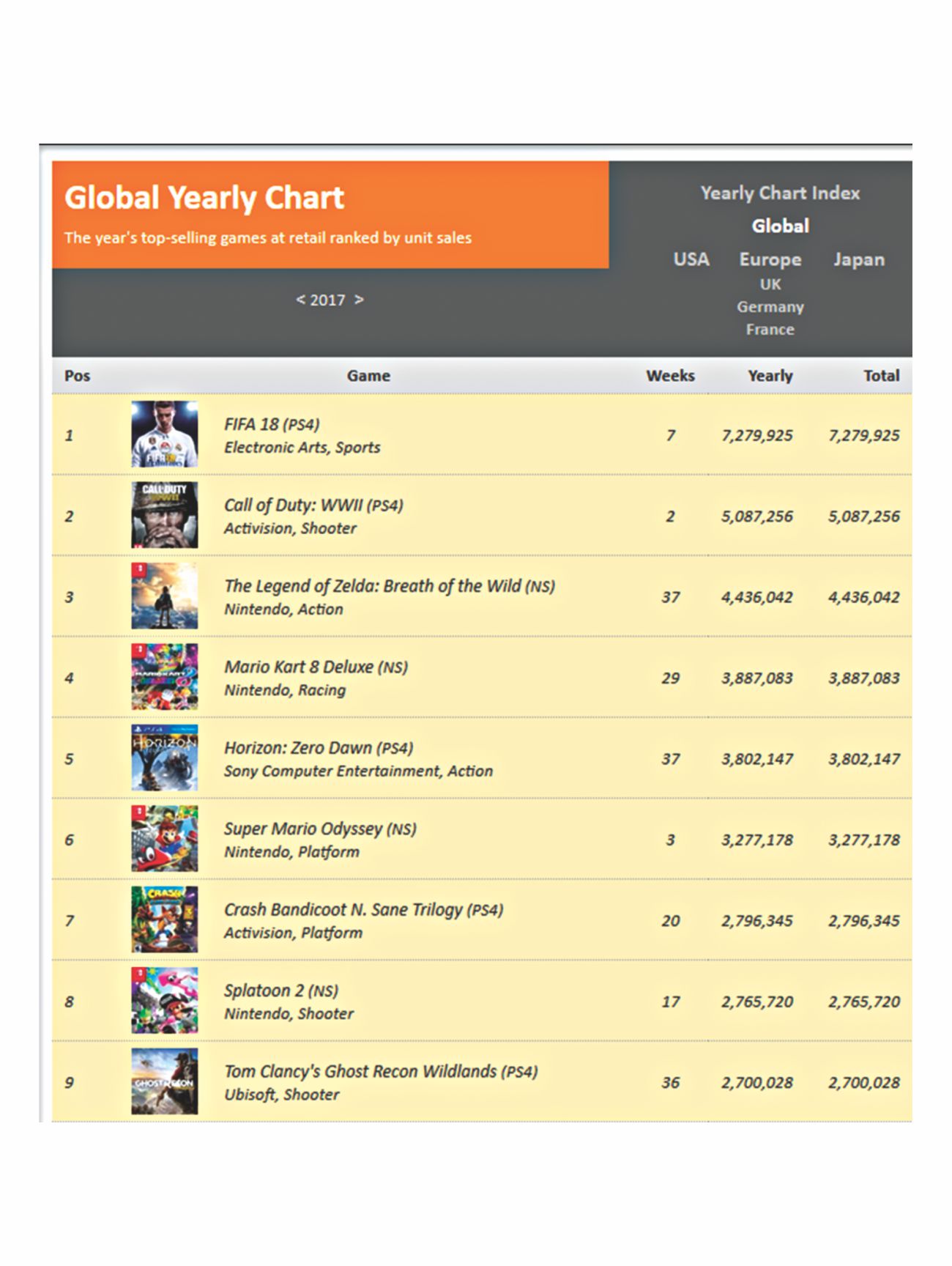Click the FIFA 18 cover thumbnail
Screen dimensions: 952x1266
coord(164,434)
